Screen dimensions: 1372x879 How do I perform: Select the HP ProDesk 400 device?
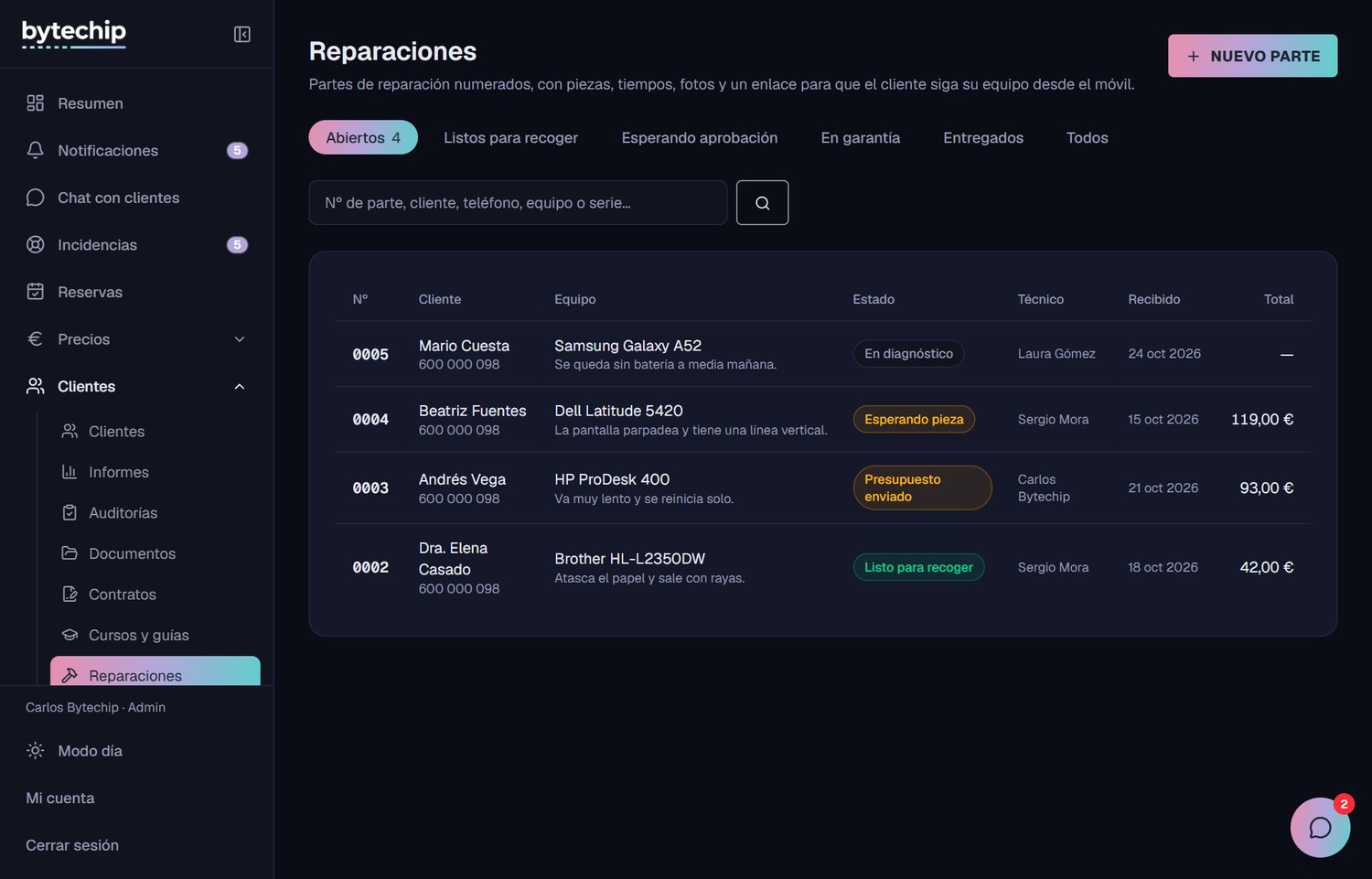[612, 479]
